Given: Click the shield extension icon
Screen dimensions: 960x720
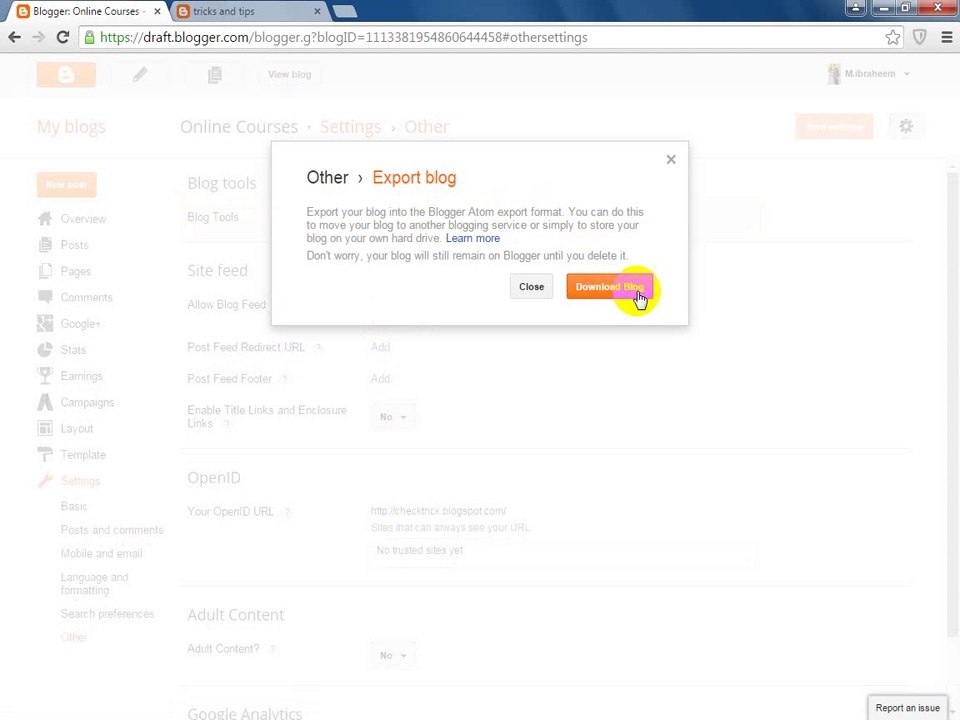Looking at the screenshot, I should (920, 37).
